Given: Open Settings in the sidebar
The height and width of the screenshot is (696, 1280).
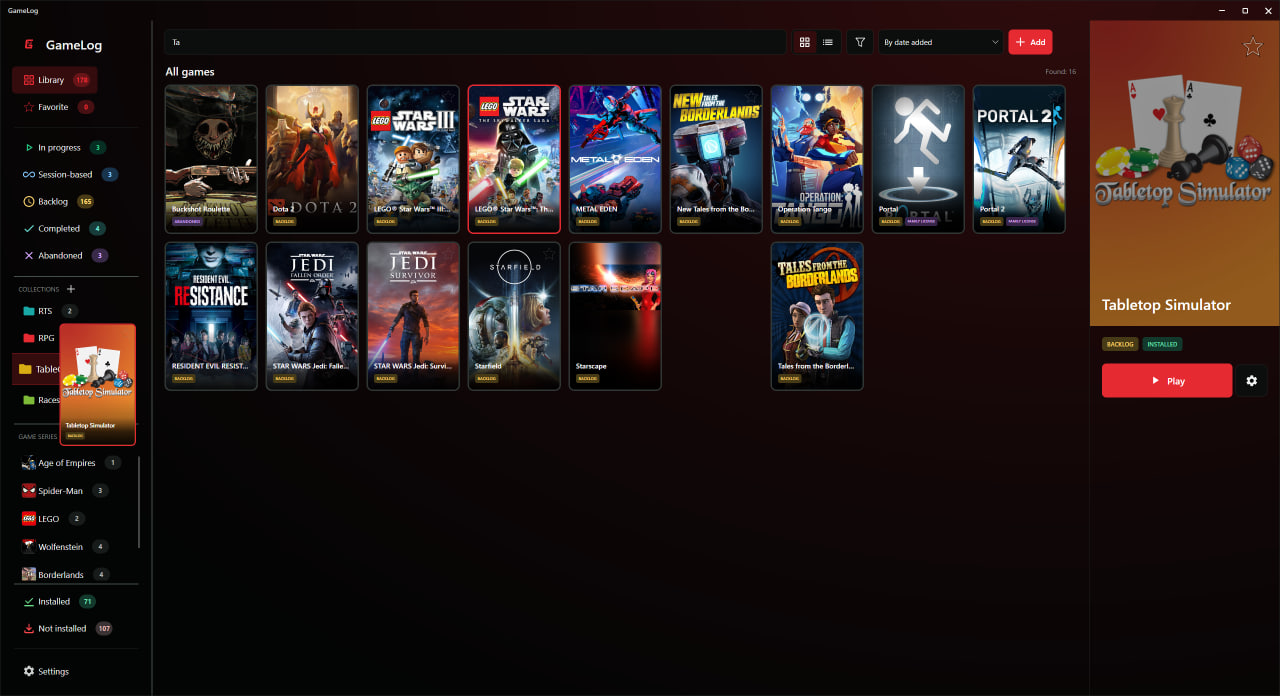Looking at the screenshot, I should tap(46, 671).
